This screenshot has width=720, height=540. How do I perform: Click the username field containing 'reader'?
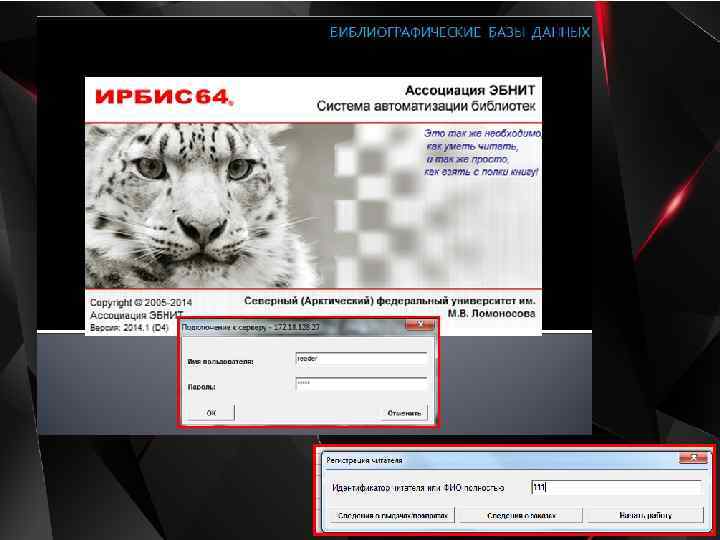[x=361, y=359]
